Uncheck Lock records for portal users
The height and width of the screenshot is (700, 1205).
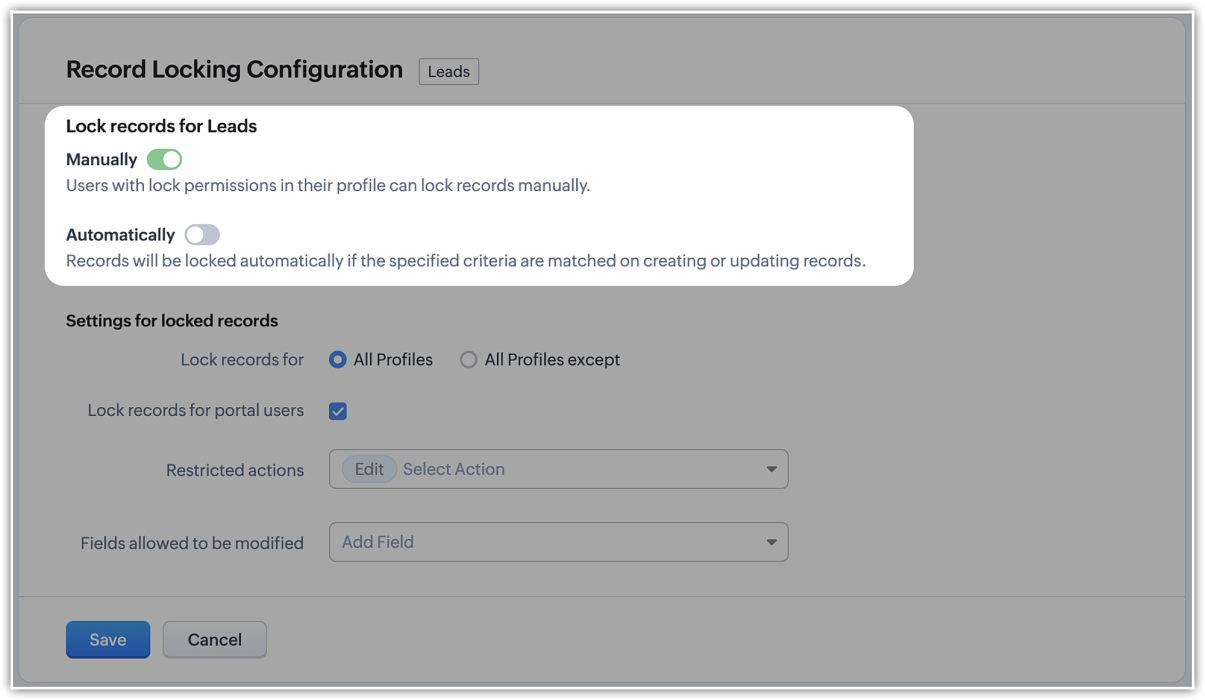click(x=337, y=410)
